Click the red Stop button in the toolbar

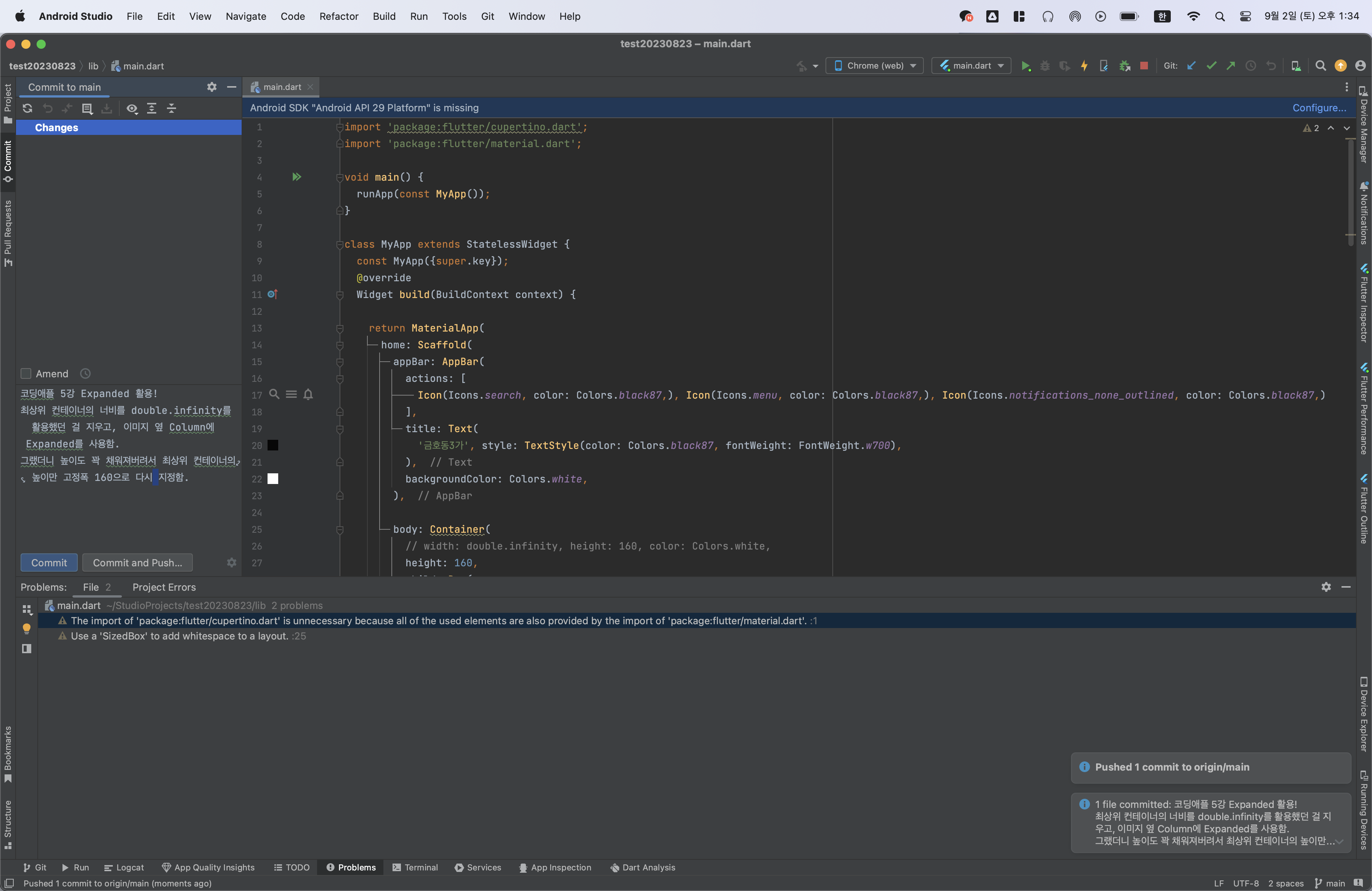pos(1144,66)
